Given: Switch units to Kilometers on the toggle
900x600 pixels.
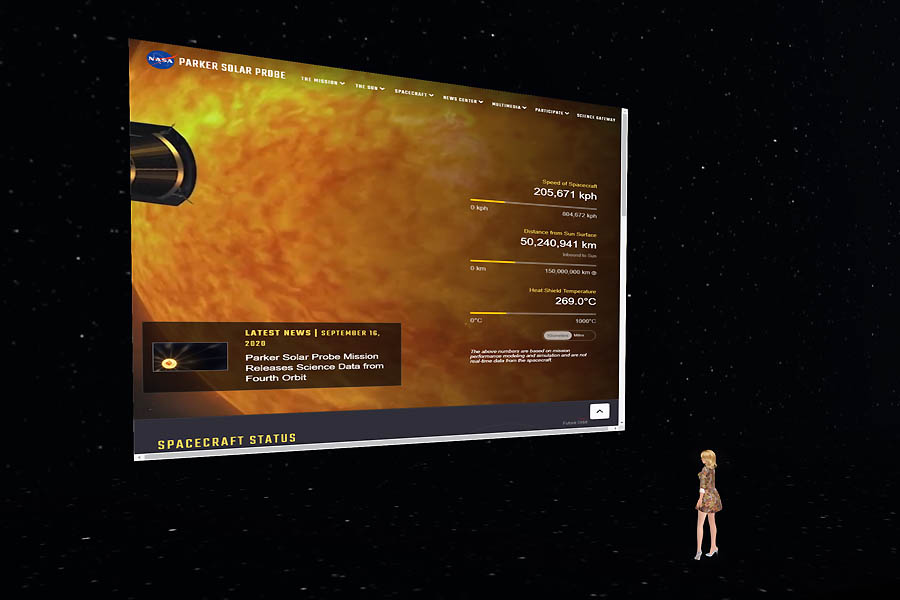Looking at the screenshot, I should click(557, 335).
